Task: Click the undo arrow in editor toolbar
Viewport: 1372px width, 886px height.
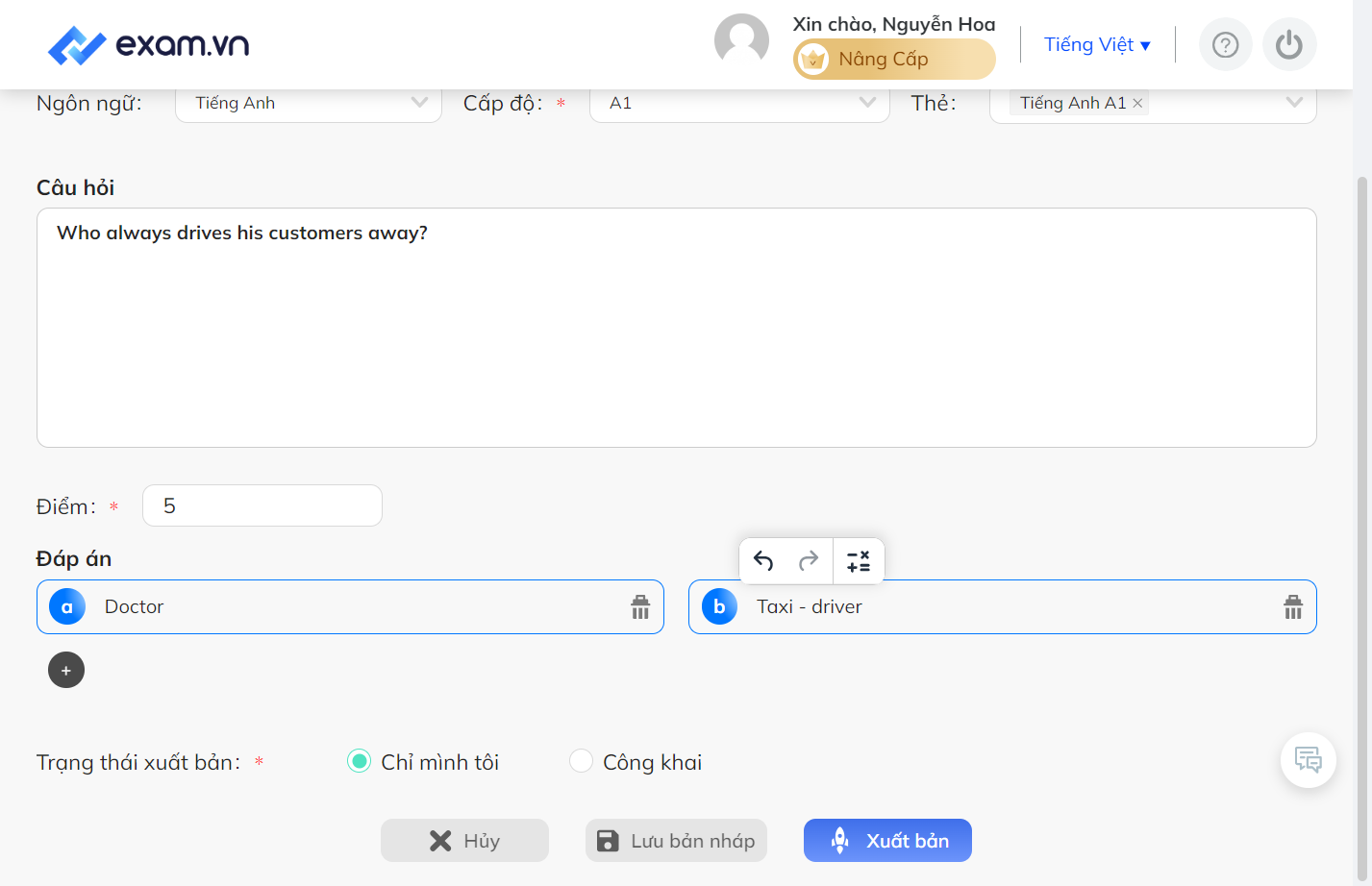Action: pos(763,561)
